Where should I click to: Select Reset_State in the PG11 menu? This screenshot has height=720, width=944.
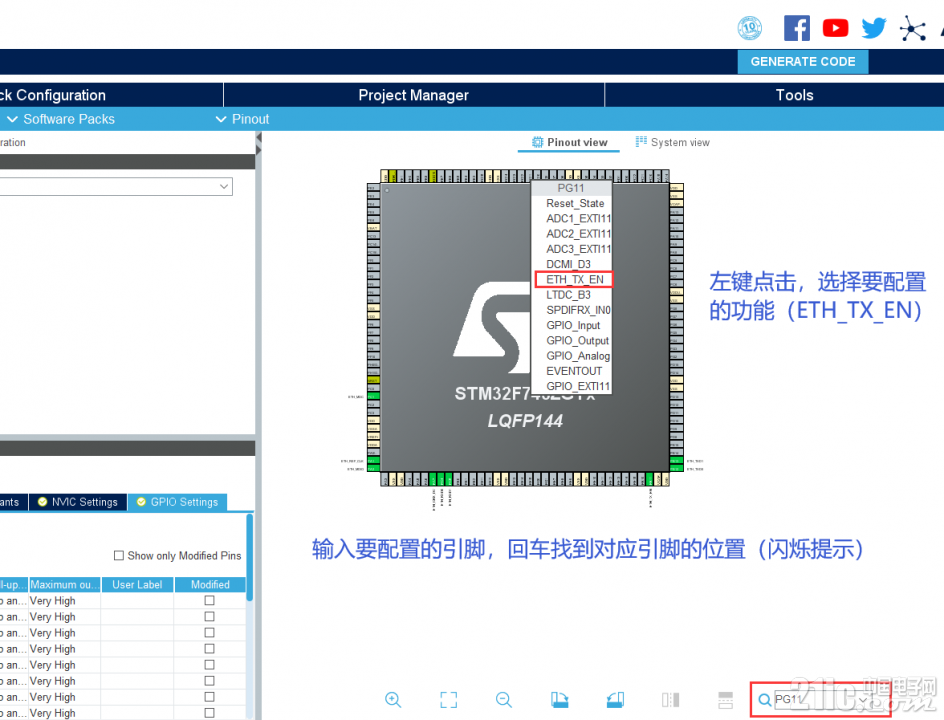click(571, 203)
